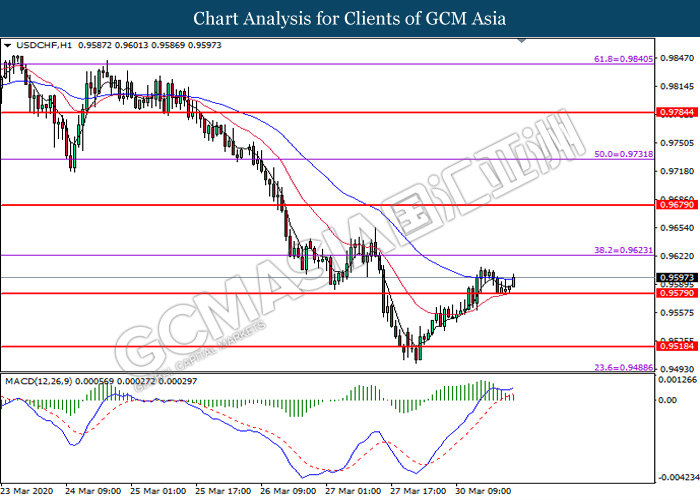Click the 25 Mar 01:00 time label

(158, 491)
